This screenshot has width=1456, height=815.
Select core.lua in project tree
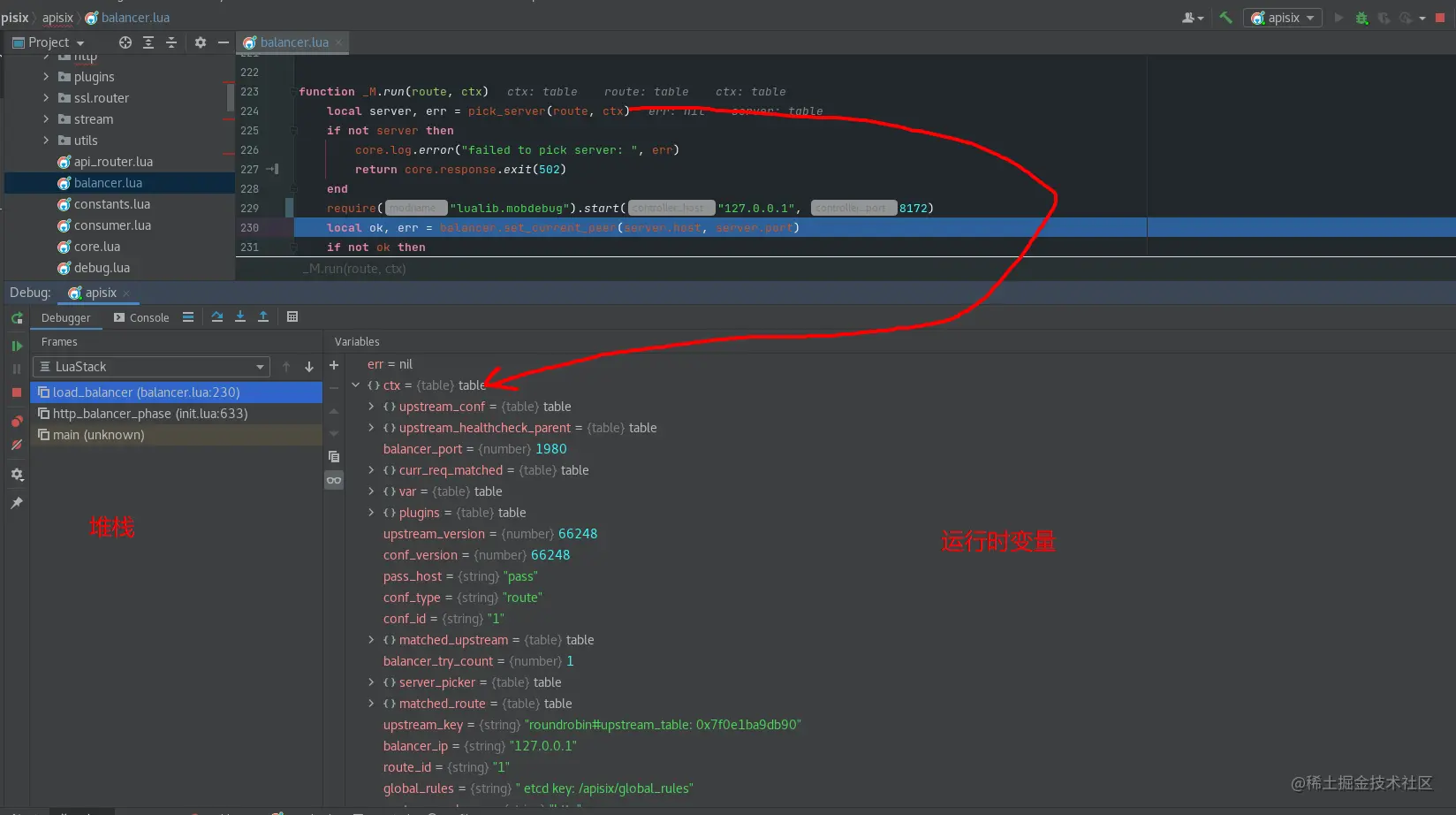96,247
